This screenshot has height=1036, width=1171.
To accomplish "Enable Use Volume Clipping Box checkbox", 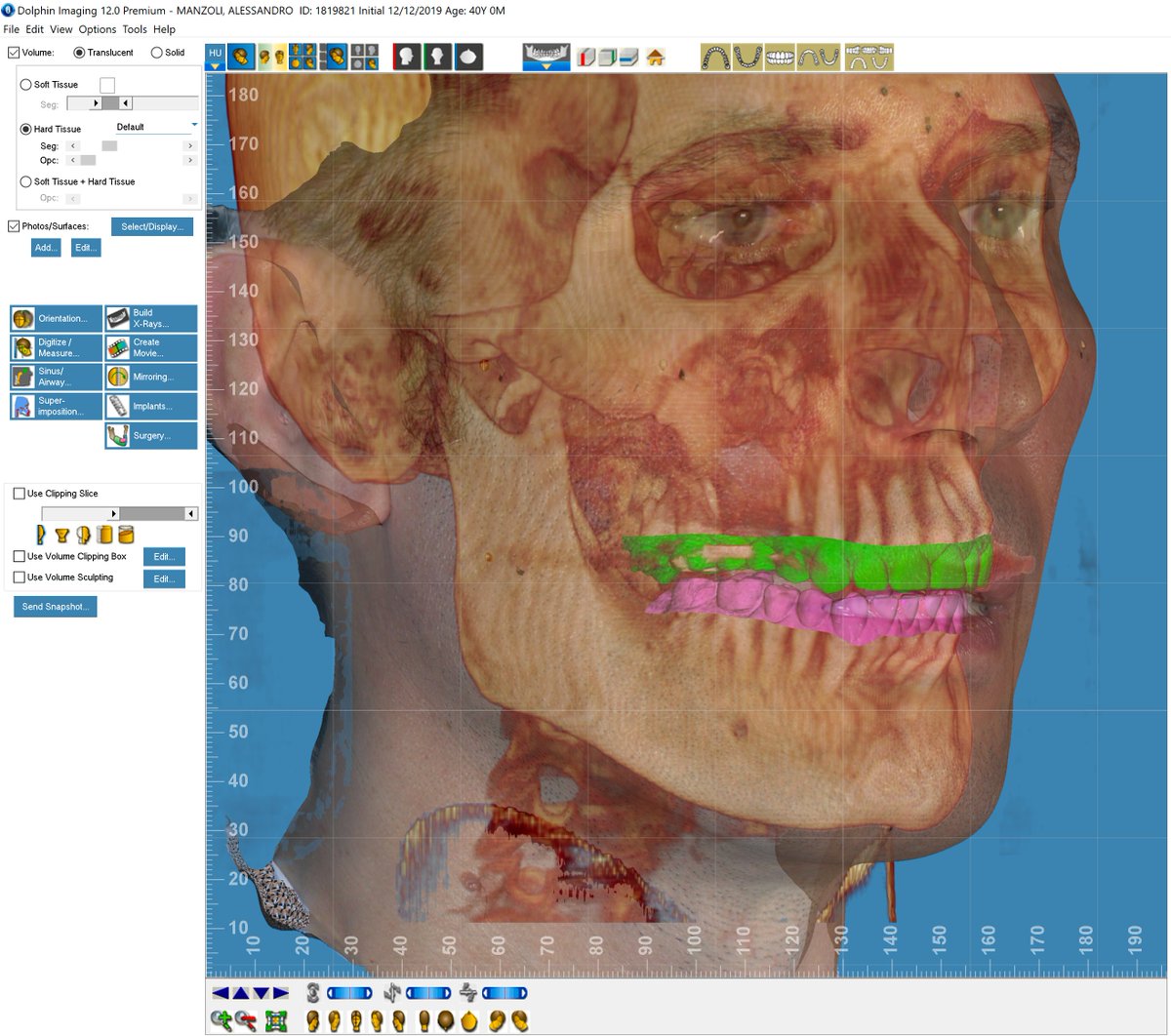I will pos(20,556).
